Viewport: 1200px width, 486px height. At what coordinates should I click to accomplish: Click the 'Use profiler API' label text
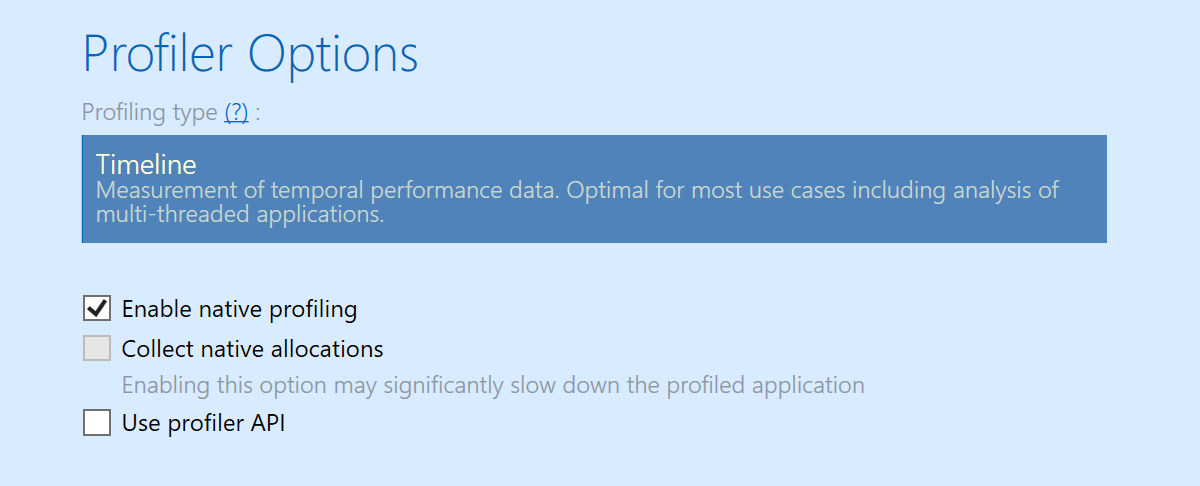[x=203, y=423]
